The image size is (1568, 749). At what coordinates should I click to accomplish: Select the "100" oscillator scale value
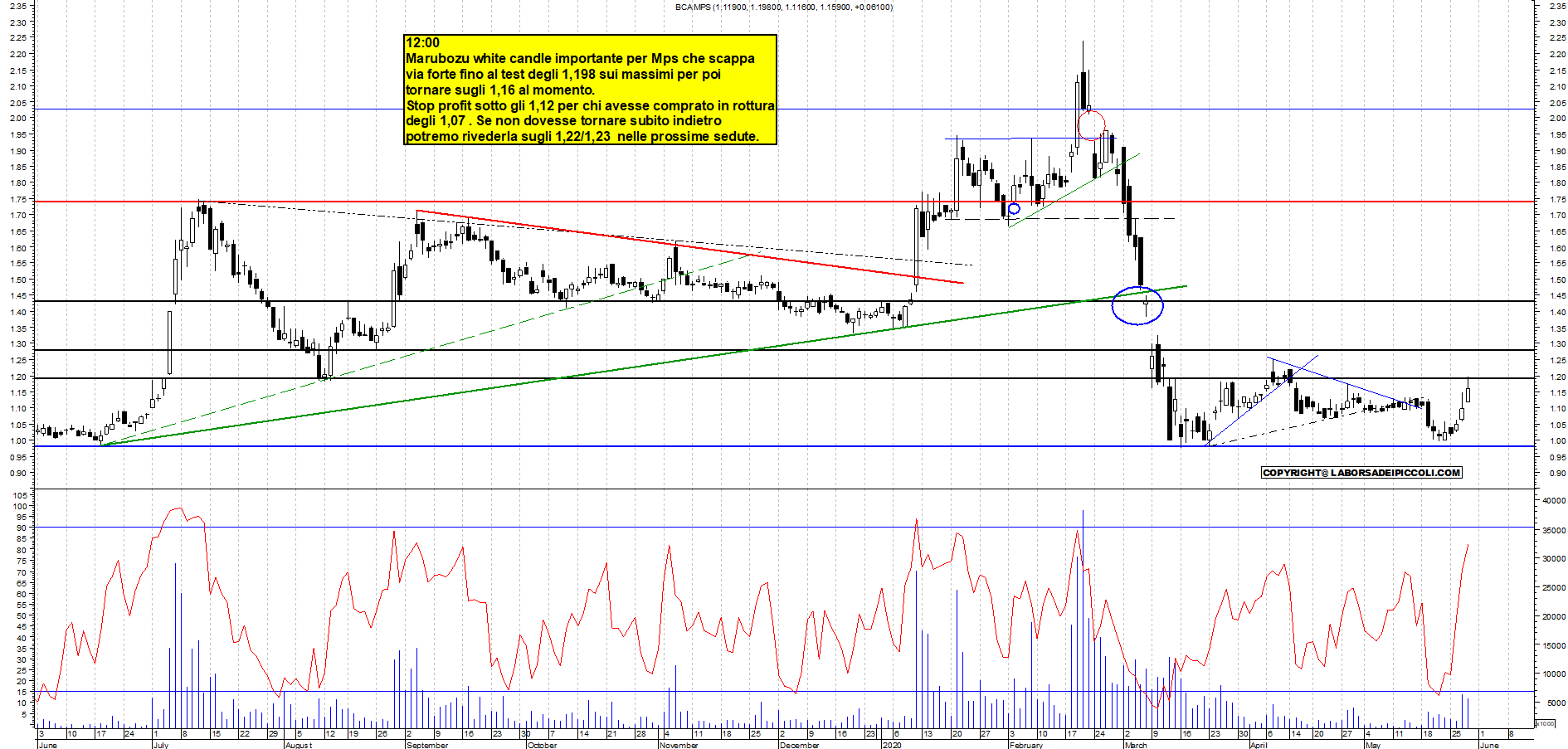(20, 506)
